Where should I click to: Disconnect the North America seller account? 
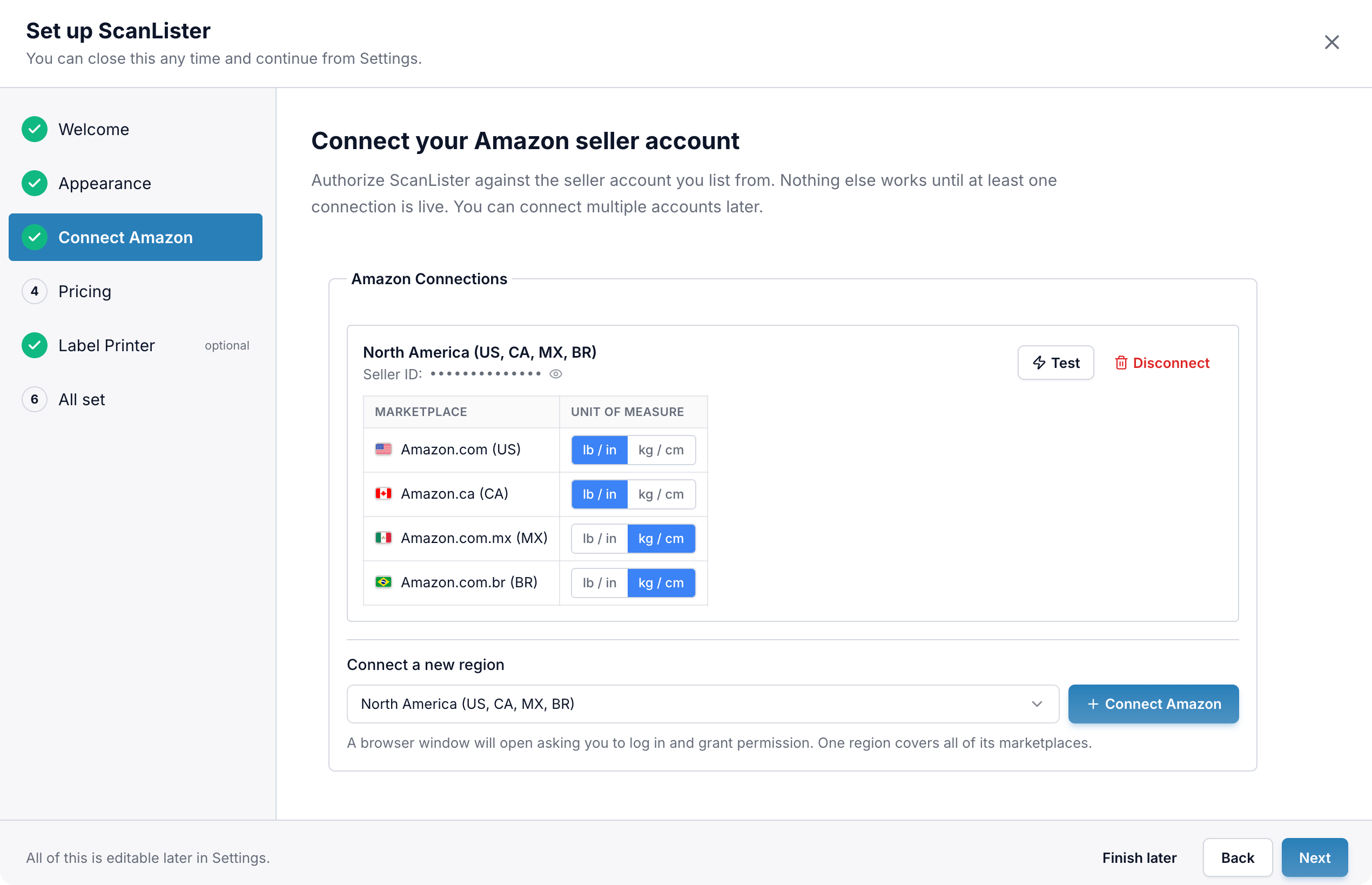tap(1162, 363)
